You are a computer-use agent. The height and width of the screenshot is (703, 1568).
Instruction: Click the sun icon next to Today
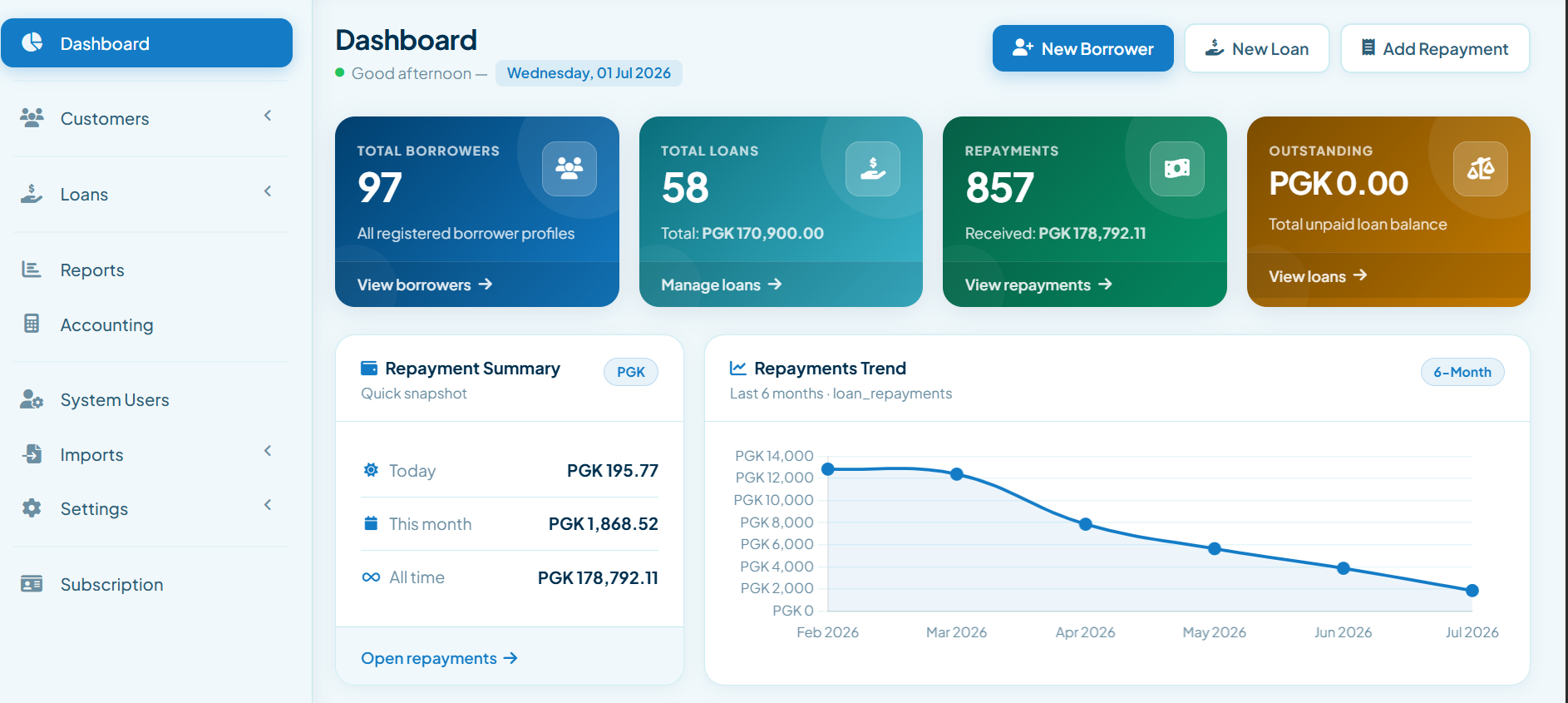(x=371, y=470)
